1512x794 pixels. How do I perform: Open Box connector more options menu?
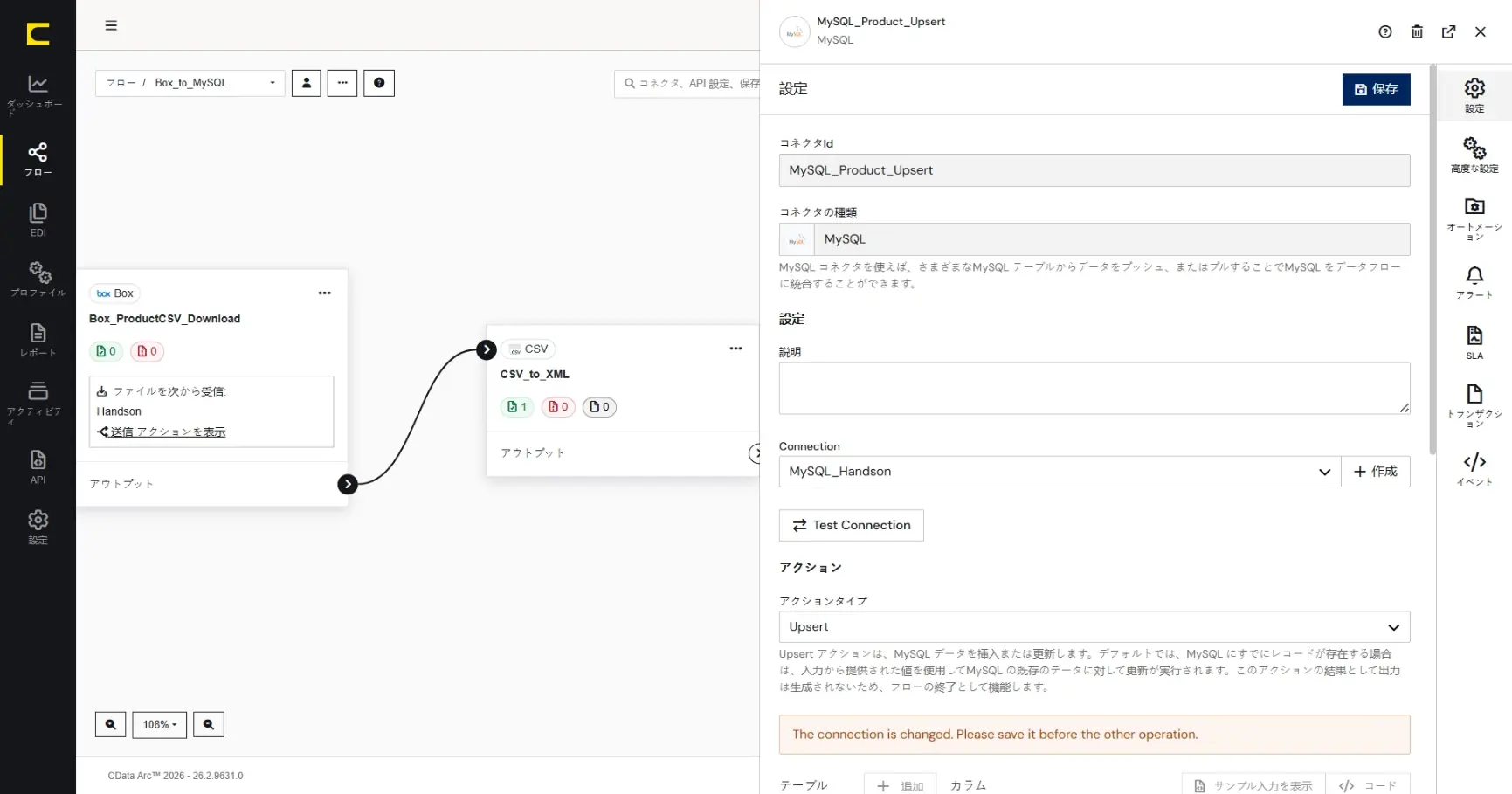click(325, 293)
